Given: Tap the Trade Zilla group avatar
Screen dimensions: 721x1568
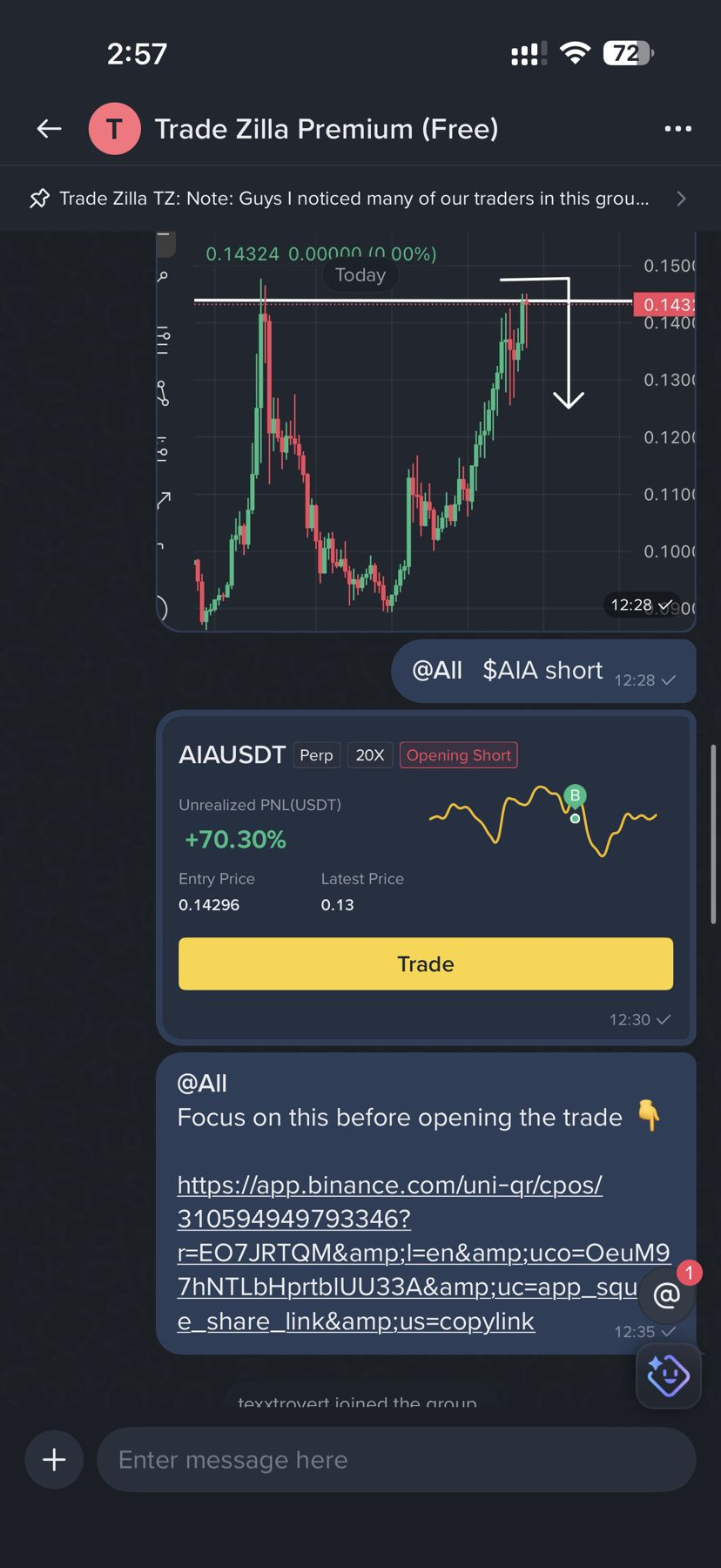Looking at the screenshot, I should coord(114,129).
